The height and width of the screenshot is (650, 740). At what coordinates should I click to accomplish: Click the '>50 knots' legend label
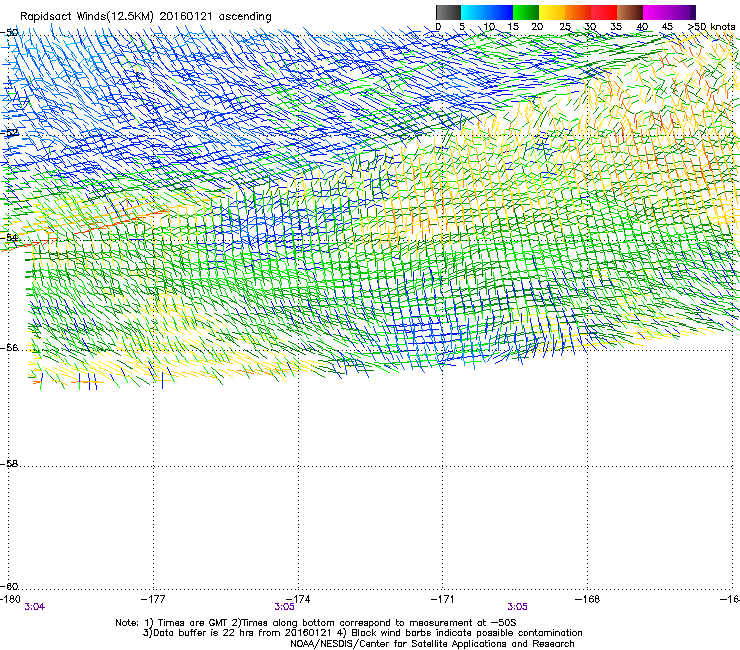click(x=711, y=27)
